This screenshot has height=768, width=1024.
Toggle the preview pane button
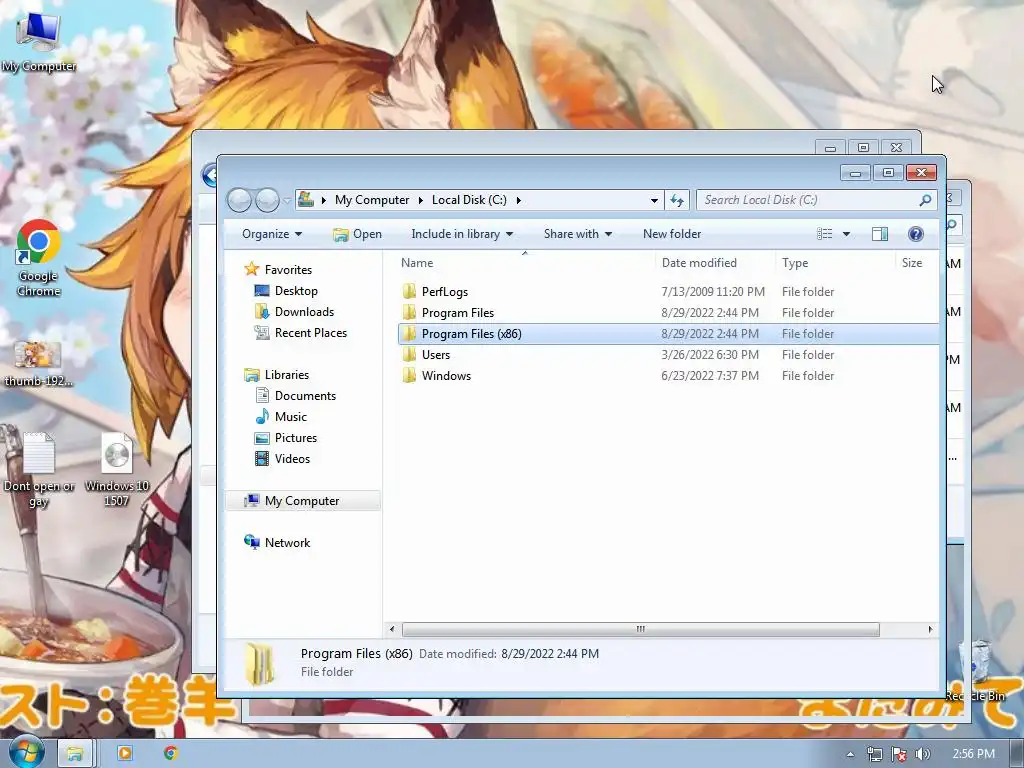pos(880,234)
